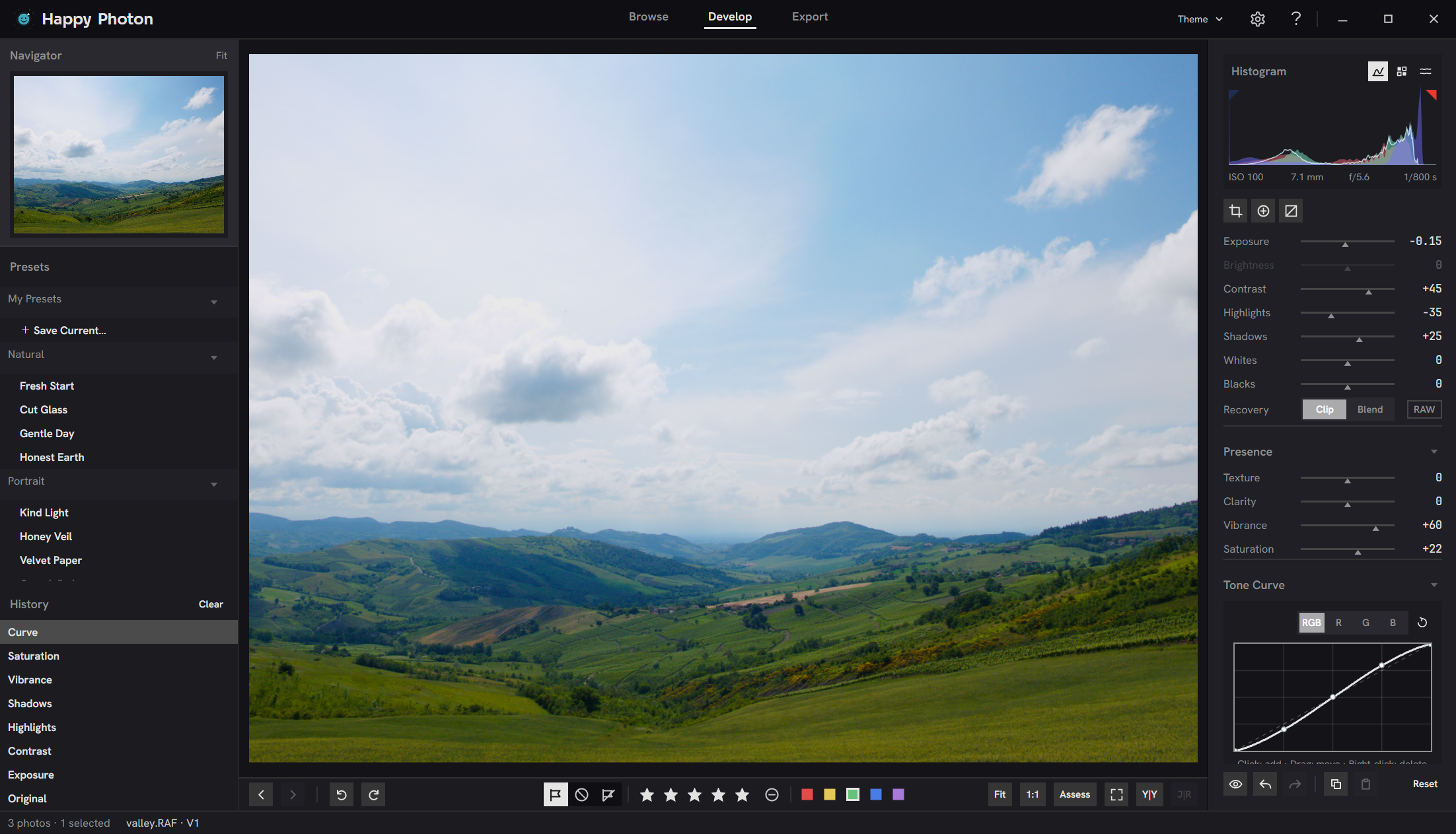The width and height of the screenshot is (1456, 834).
Task: Collapse the Natural presets group
Action: point(214,357)
